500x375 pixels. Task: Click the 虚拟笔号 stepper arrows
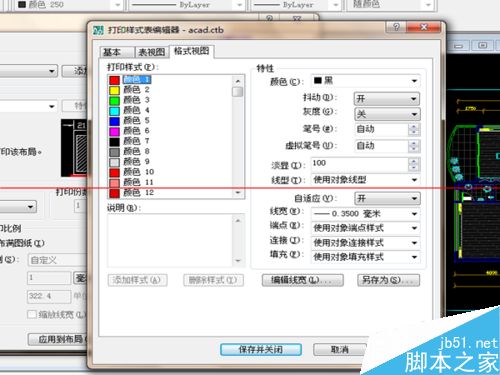point(414,146)
